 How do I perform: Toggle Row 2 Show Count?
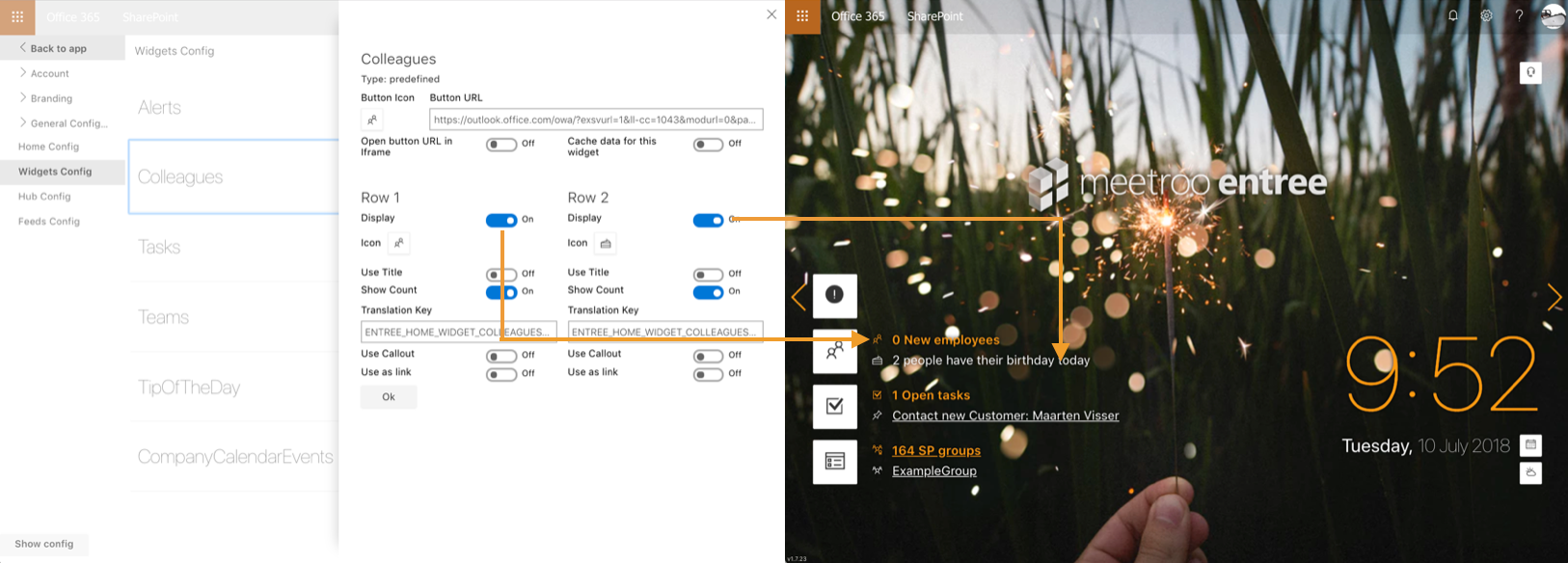coord(708,292)
